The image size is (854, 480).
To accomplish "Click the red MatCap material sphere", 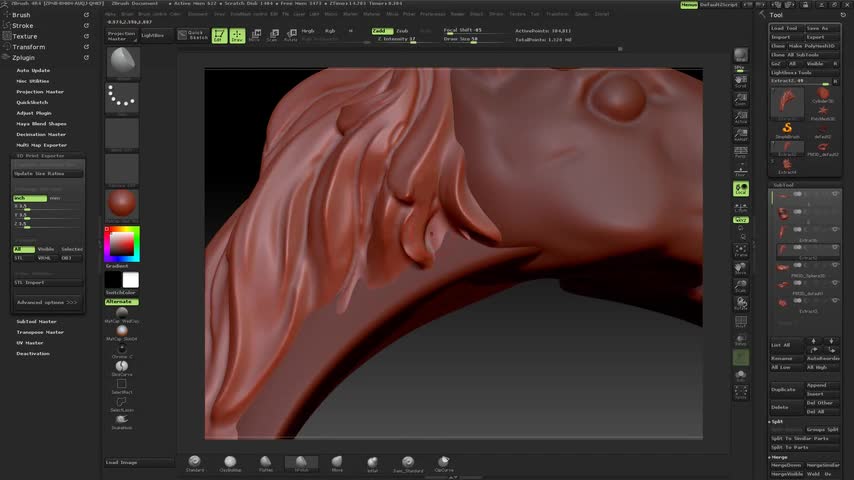I will click(122, 203).
